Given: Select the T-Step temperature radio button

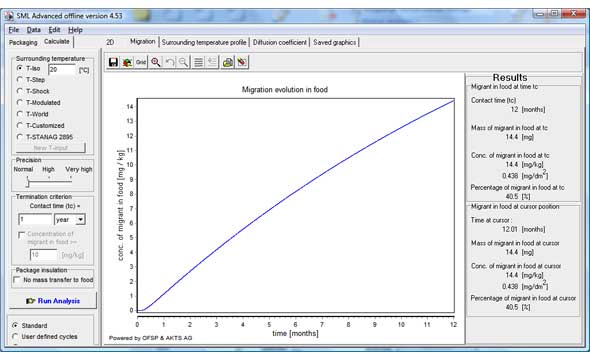Looking at the screenshot, I should pos(20,80).
